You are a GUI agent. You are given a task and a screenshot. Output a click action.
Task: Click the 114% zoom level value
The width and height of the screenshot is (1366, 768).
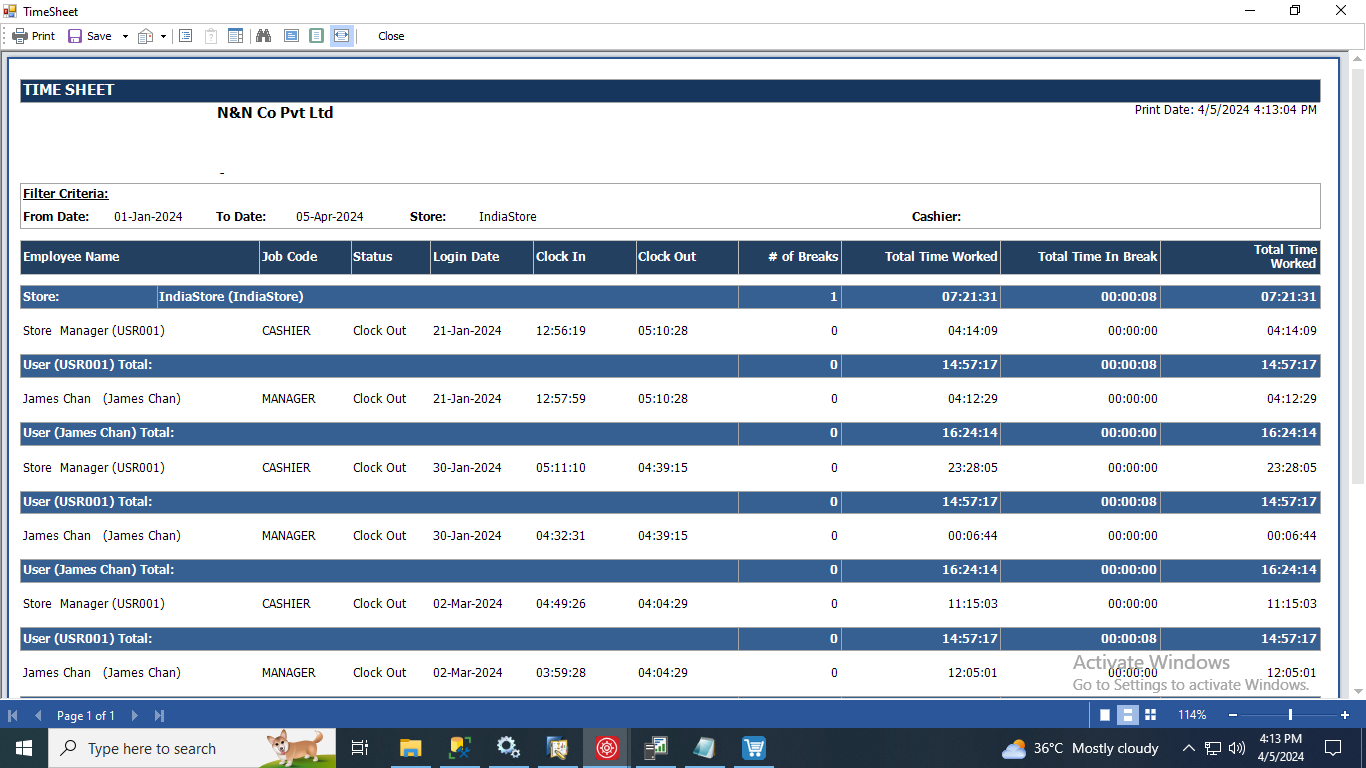1192,715
